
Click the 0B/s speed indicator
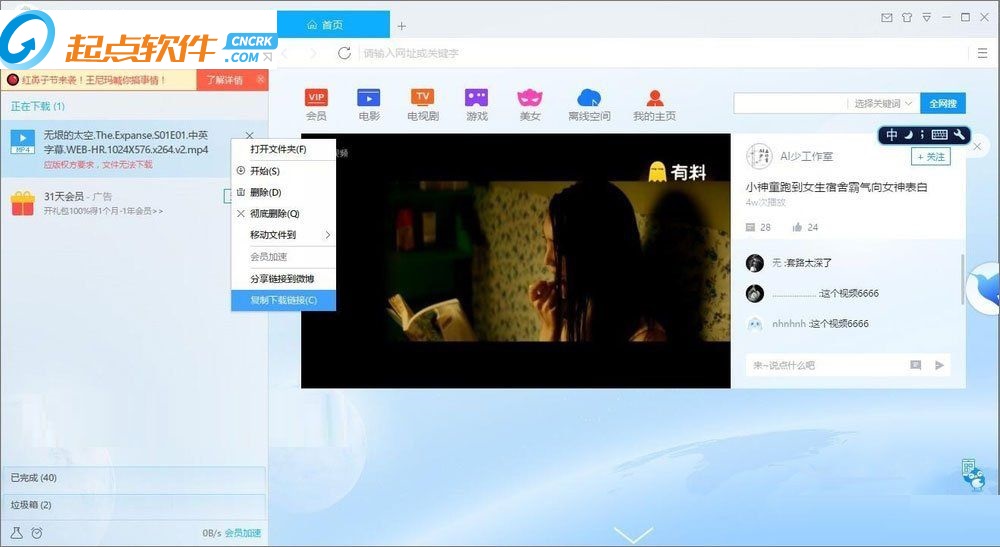coord(211,533)
